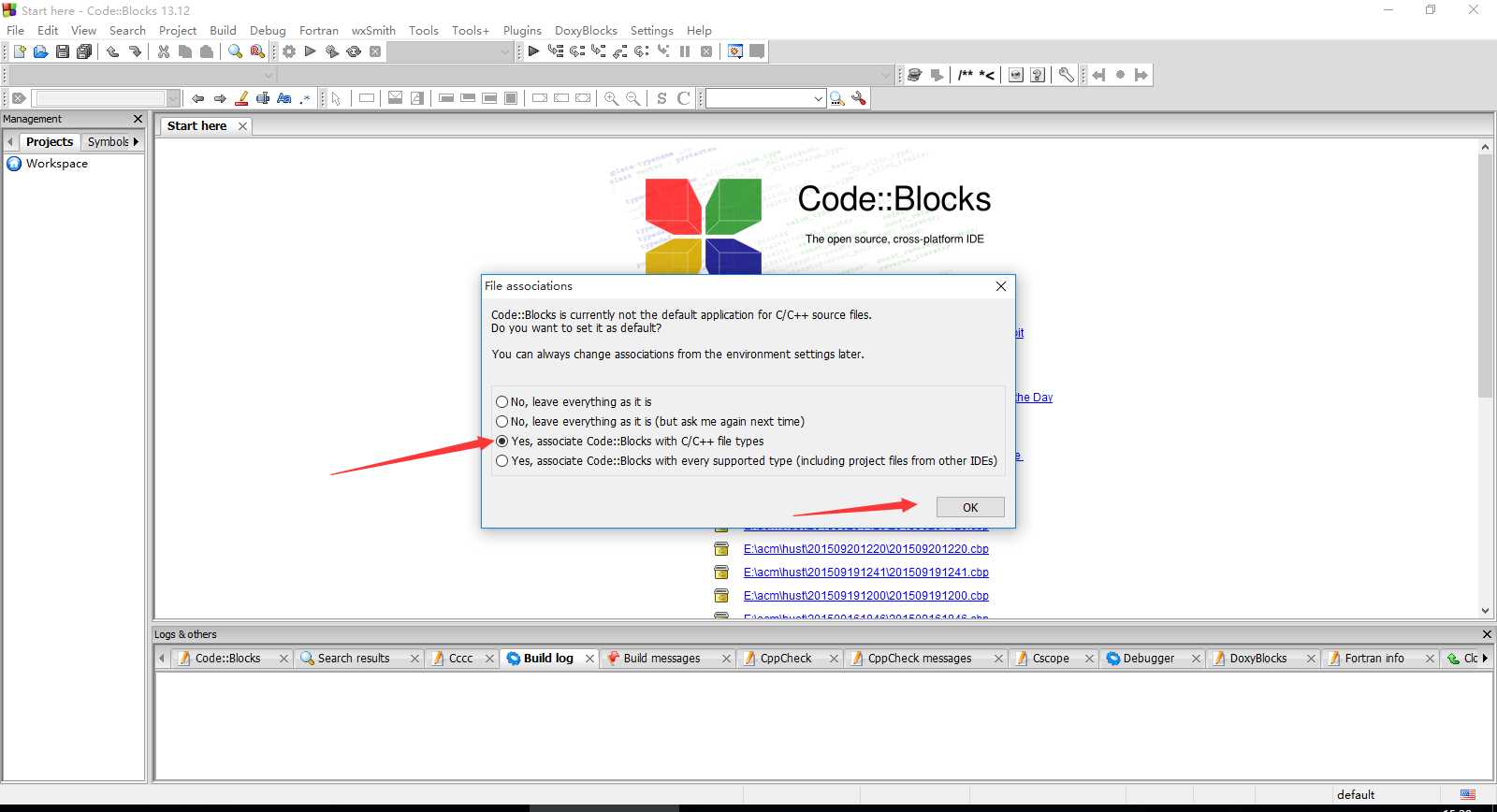Show more Management tabs right arrow
Viewport: 1497px width, 812px height.
tap(137, 141)
